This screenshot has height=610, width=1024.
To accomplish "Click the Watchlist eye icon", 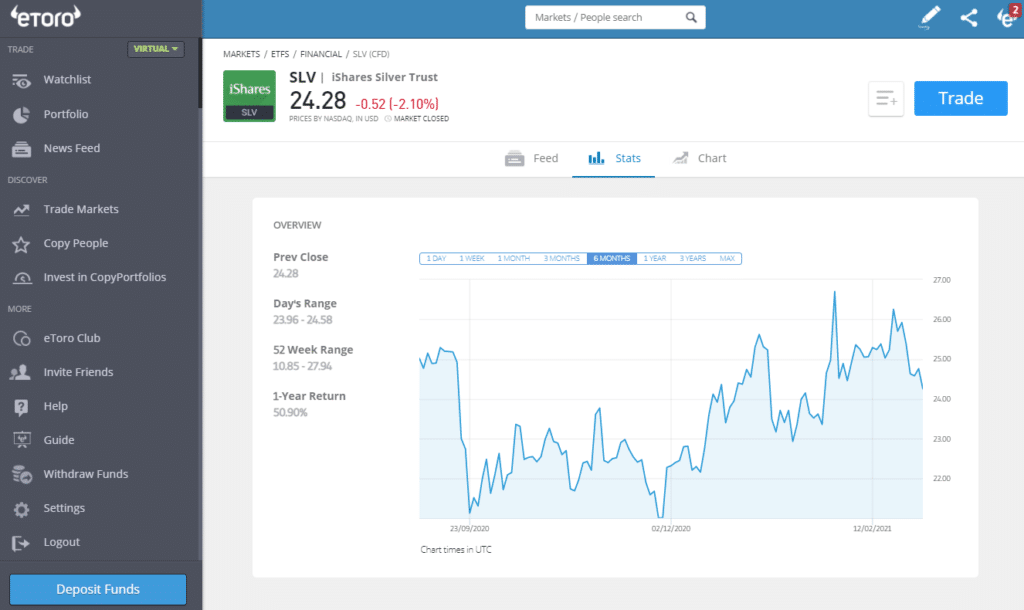I will (x=21, y=80).
